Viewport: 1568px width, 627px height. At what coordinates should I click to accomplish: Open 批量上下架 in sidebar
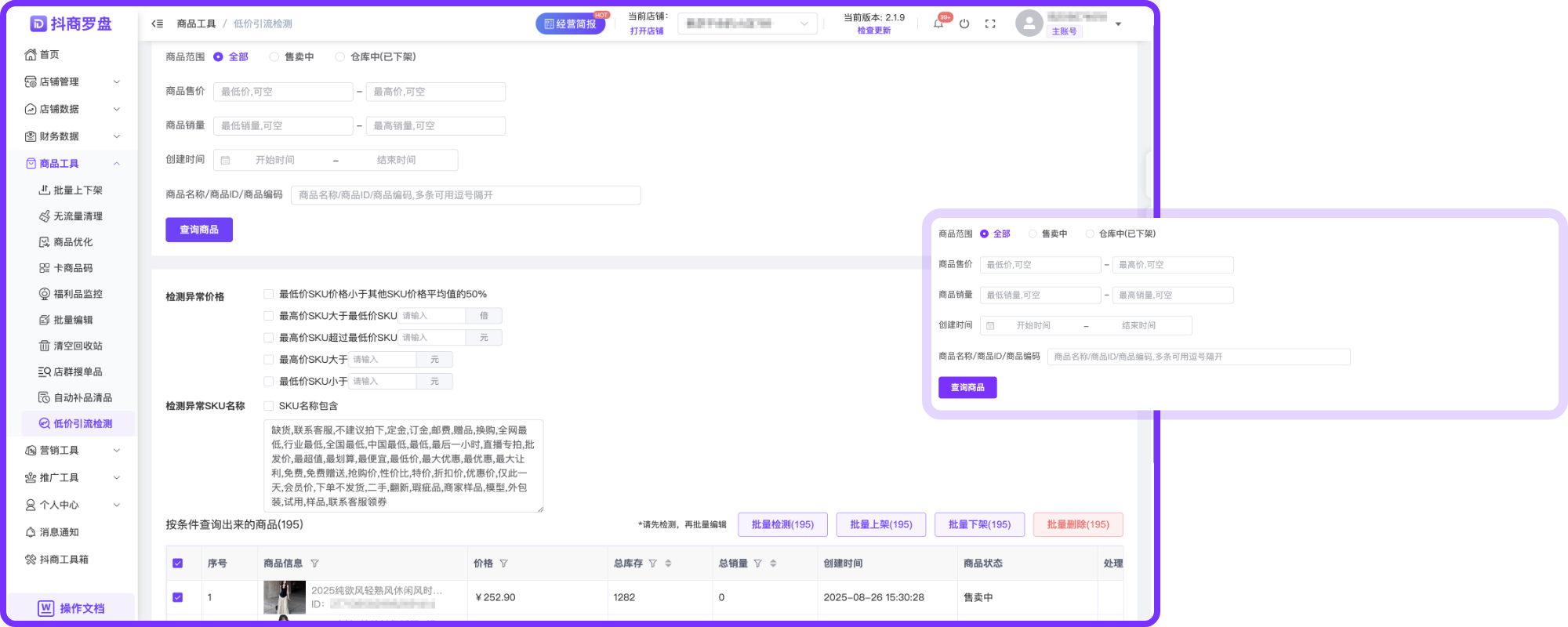click(x=78, y=190)
